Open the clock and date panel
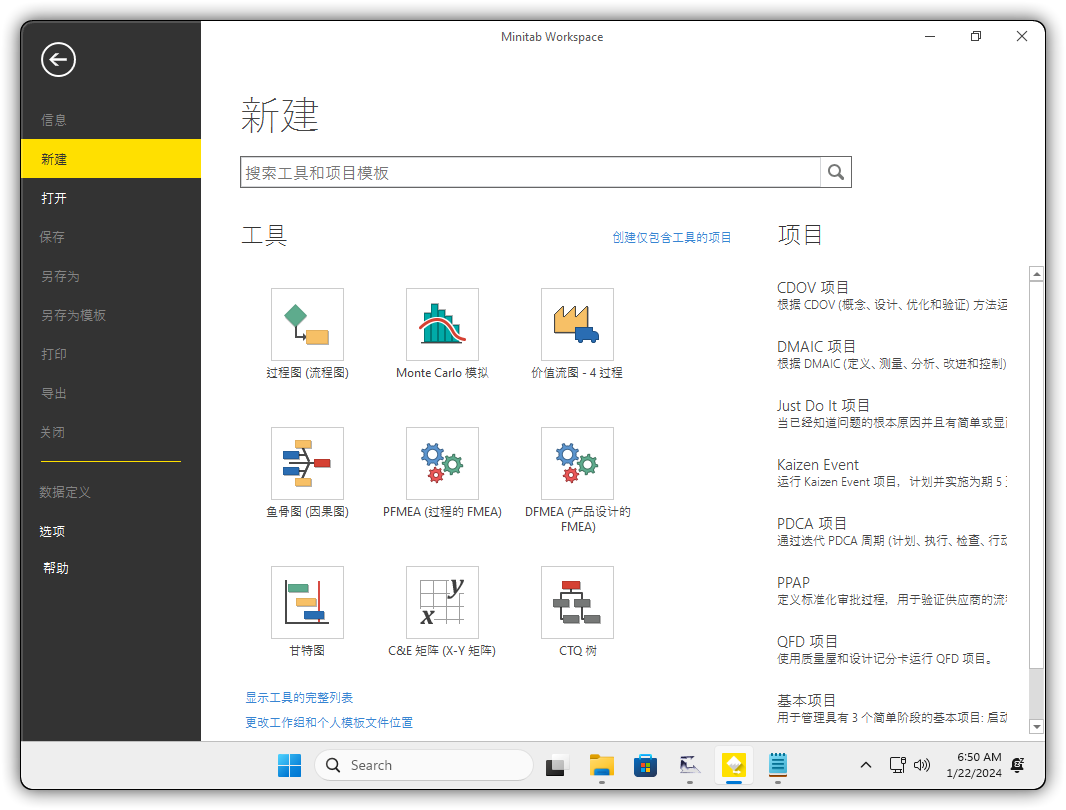The width and height of the screenshot is (1066, 810). (974, 765)
